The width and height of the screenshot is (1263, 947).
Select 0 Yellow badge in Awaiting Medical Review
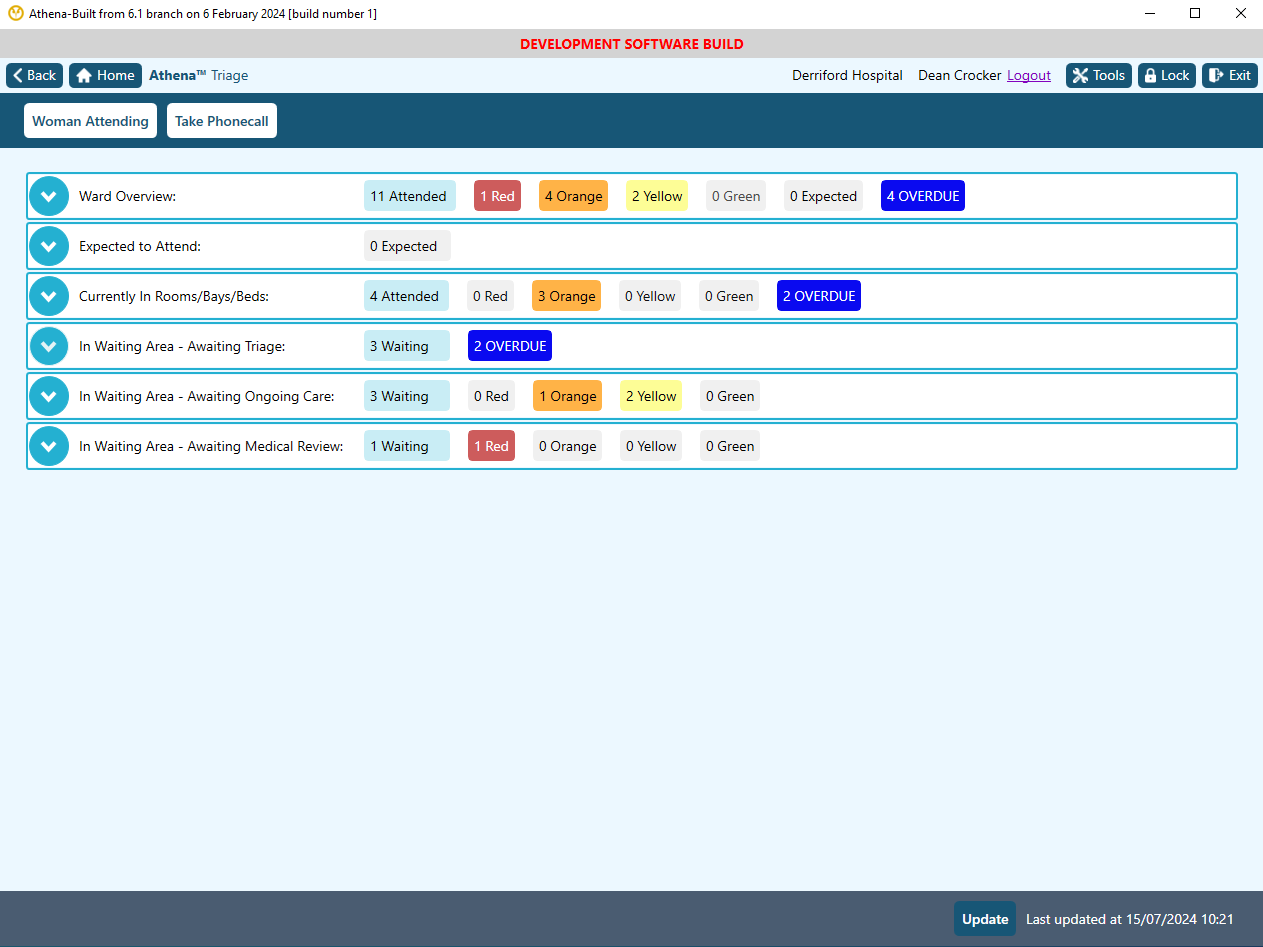click(651, 446)
